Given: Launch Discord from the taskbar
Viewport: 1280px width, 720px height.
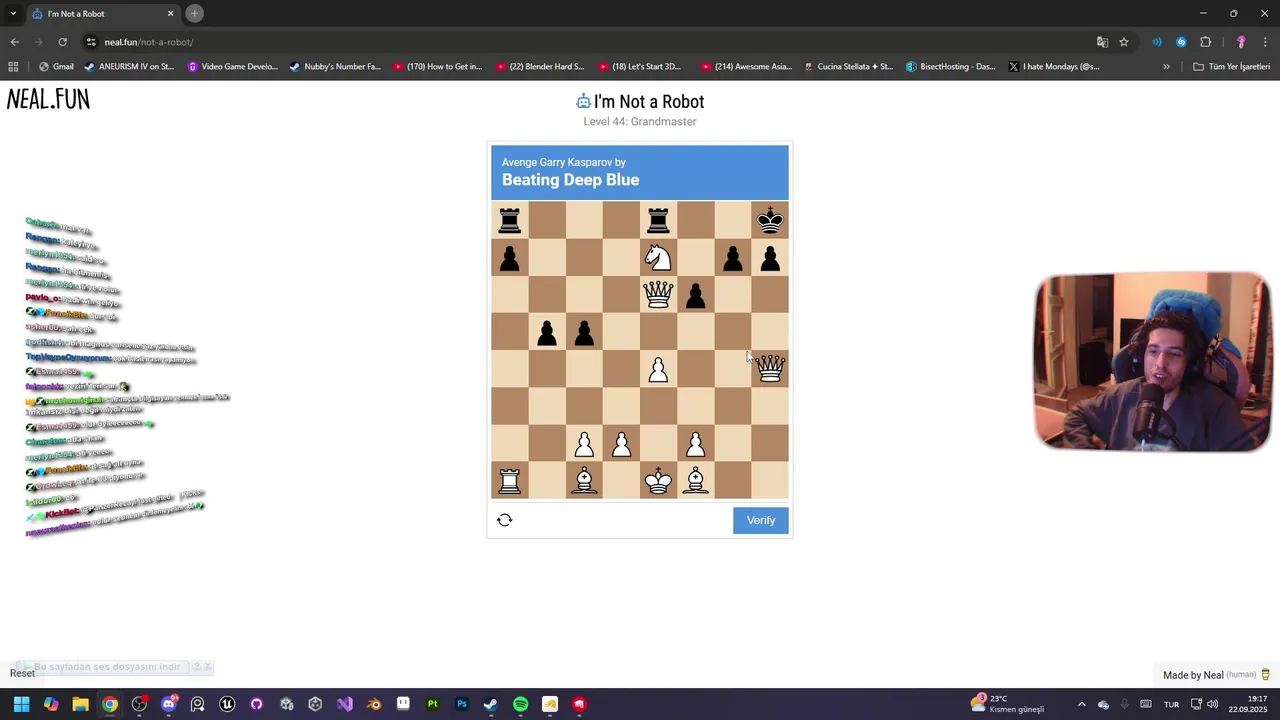Looking at the screenshot, I should tap(168, 704).
